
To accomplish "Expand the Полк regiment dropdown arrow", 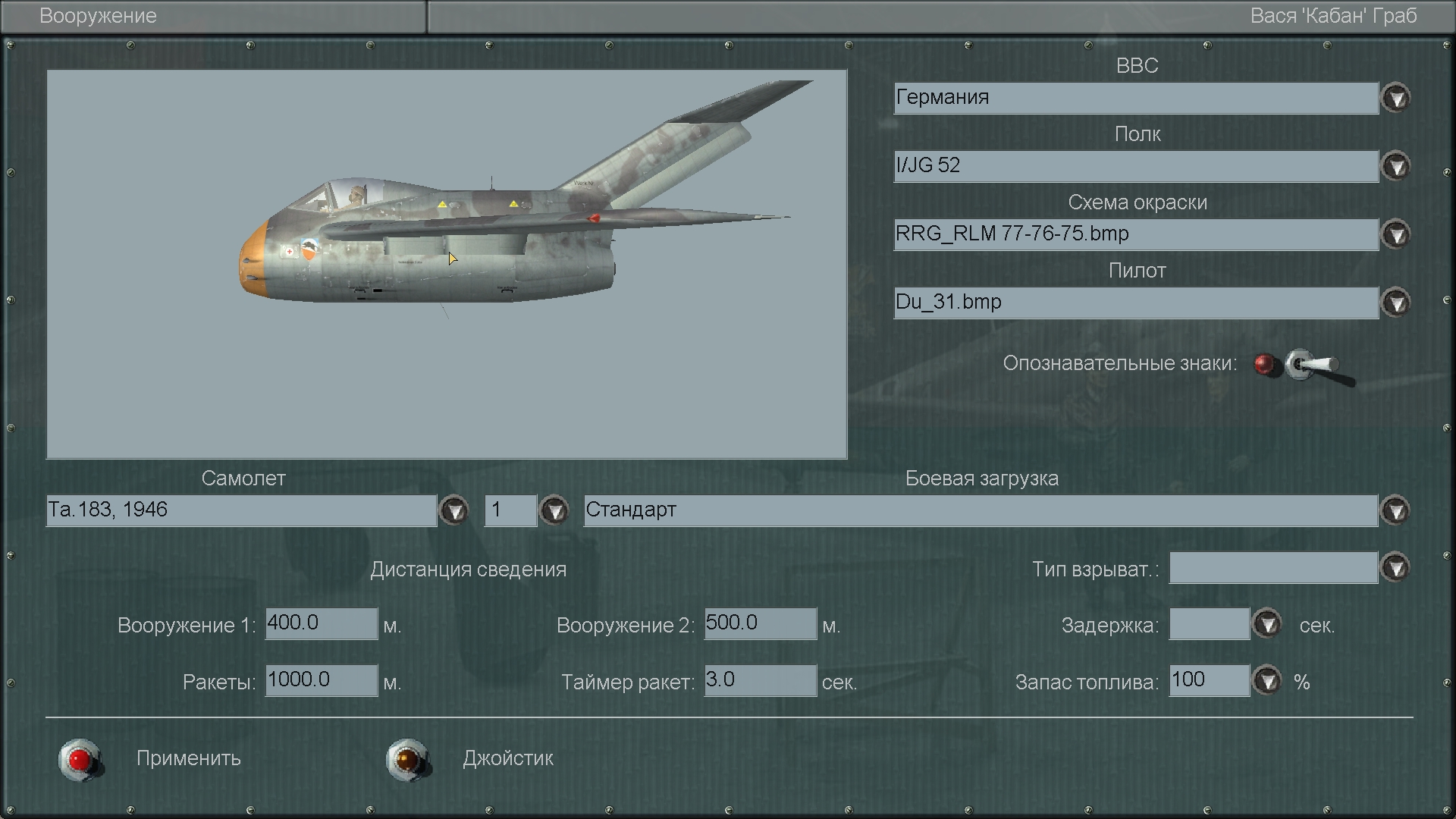I will tap(1396, 166).
